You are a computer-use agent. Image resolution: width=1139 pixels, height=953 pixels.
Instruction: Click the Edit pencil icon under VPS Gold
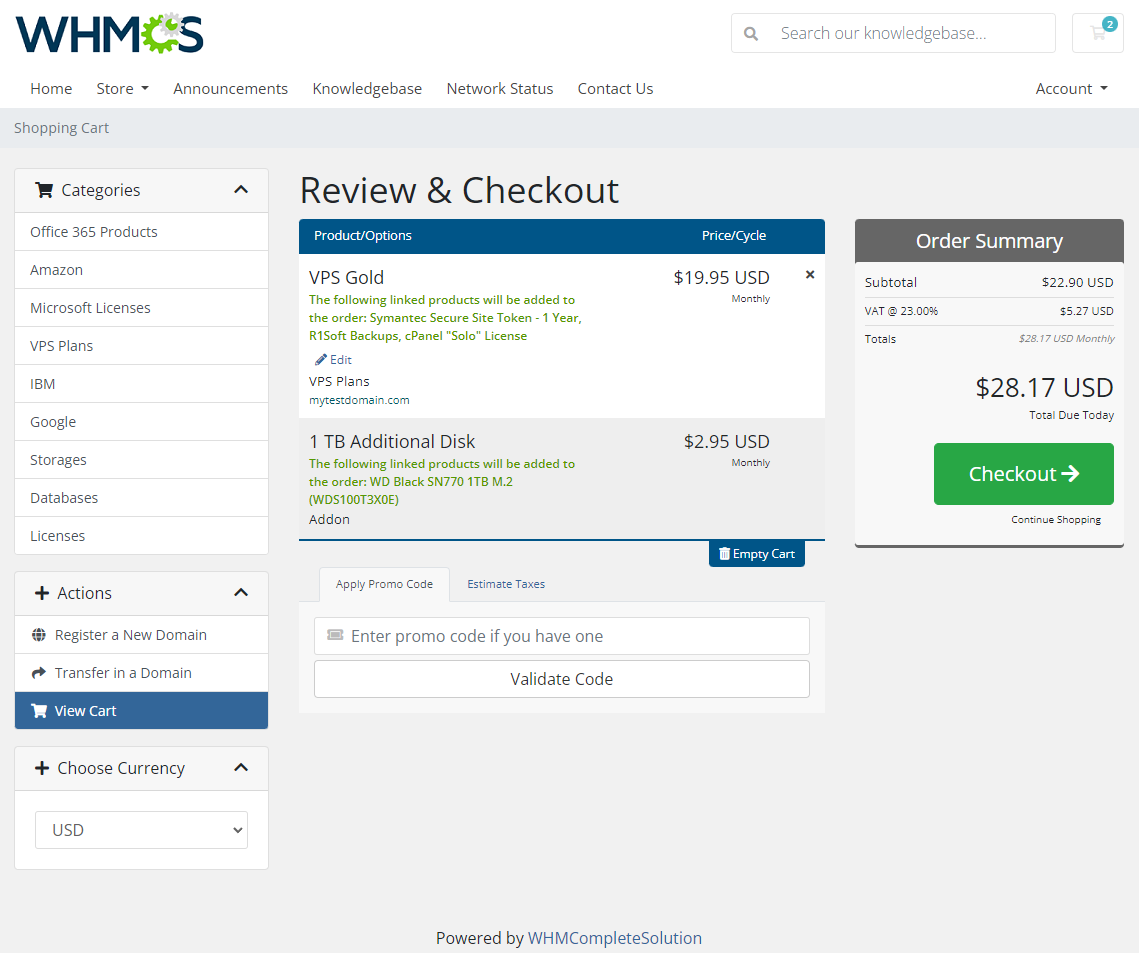pos(322,359)
